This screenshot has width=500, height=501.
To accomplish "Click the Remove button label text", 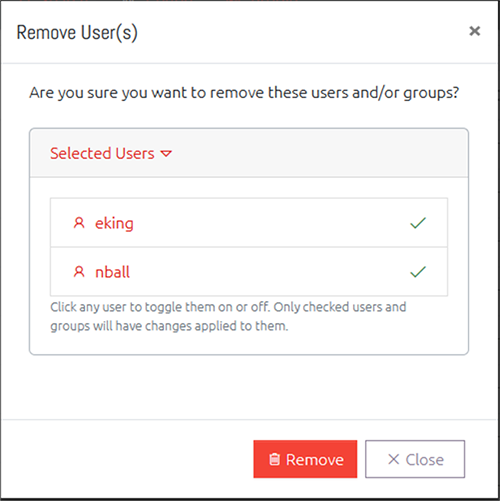I will coord(315,460).
